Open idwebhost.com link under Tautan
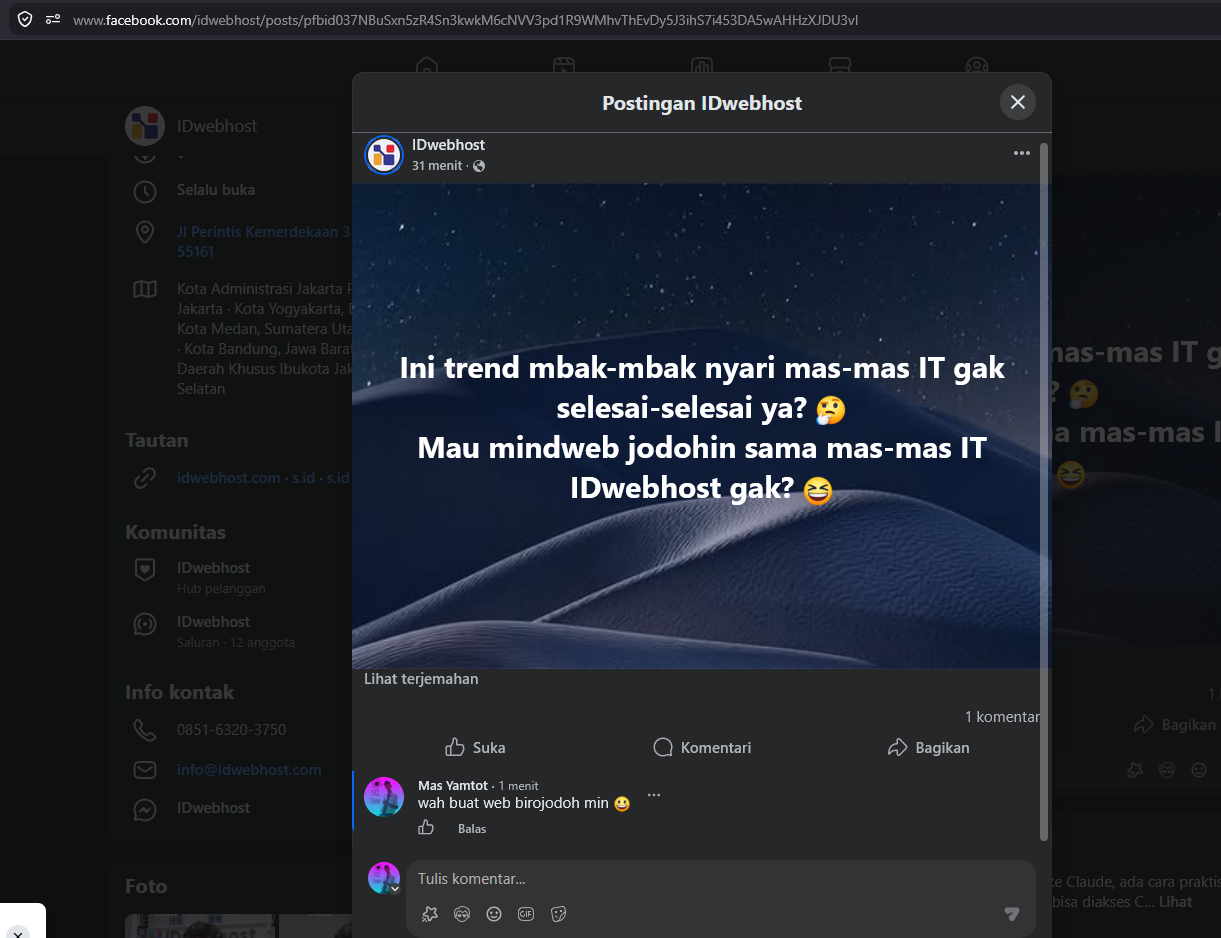 229,478
